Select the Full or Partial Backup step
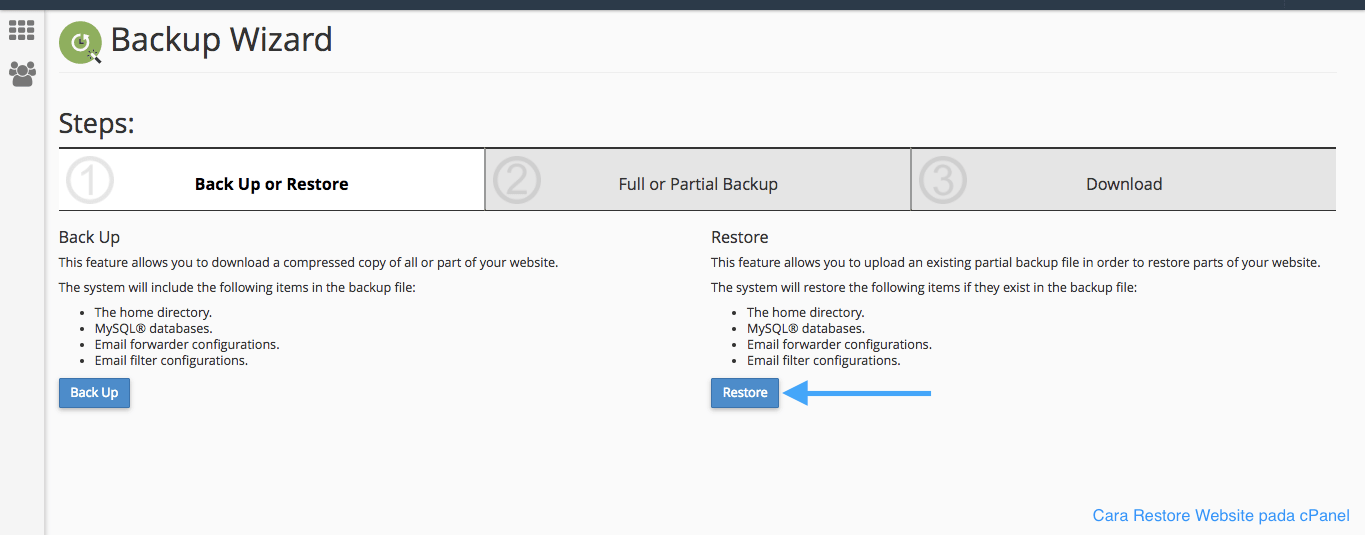This screenshot has height=535, width=1365. pos(698,180)
